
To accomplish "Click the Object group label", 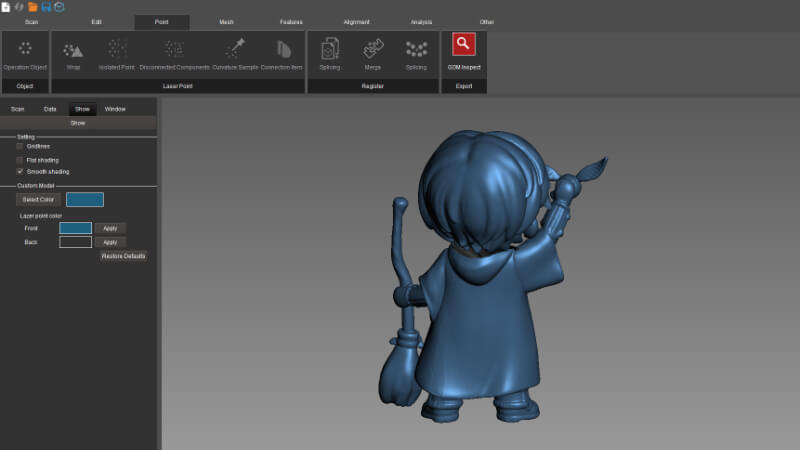I will (25, 86).
